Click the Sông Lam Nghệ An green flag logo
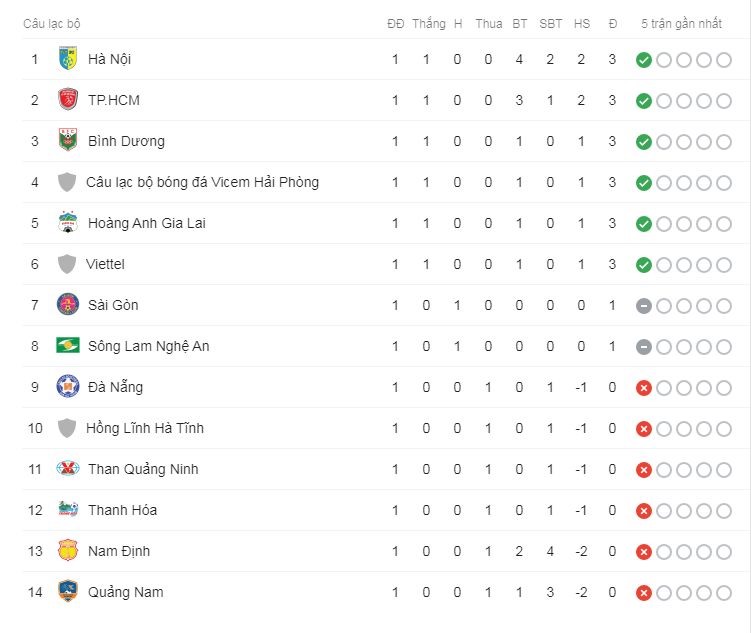The height and width of the screenshot is (633, 751). [x=68, y=345]
